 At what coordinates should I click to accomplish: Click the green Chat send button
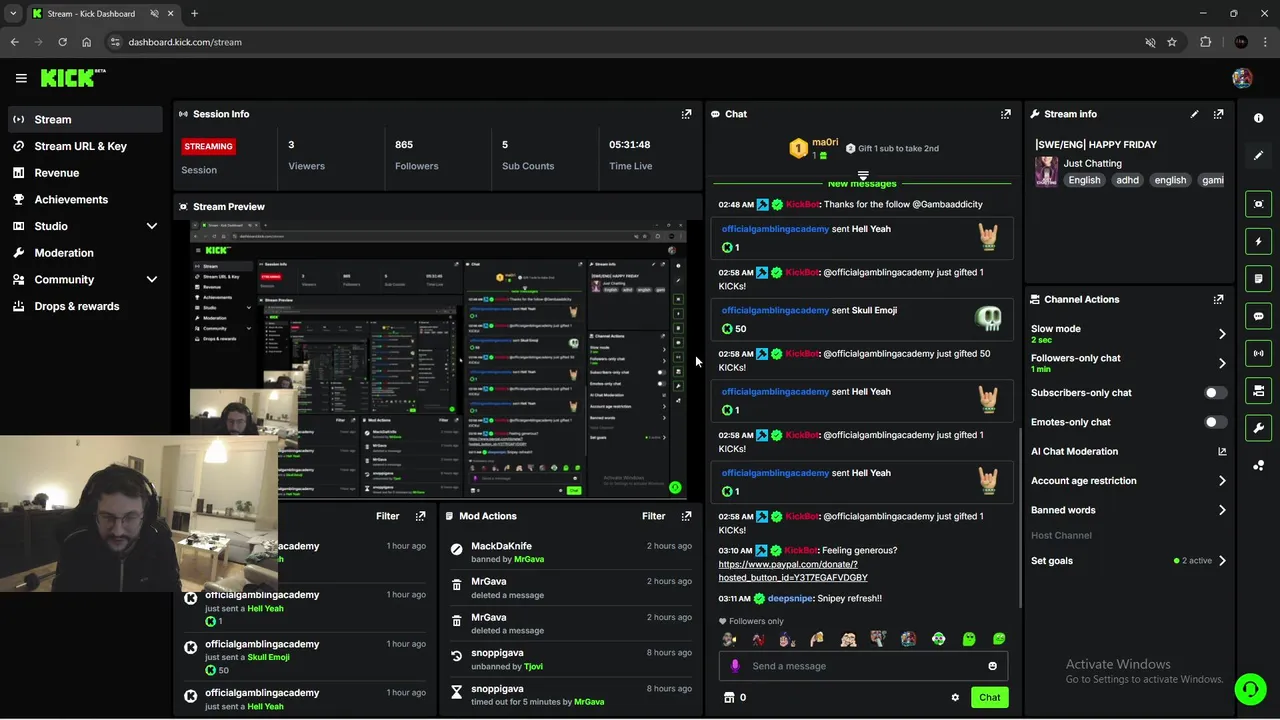(x=989, y=698)
